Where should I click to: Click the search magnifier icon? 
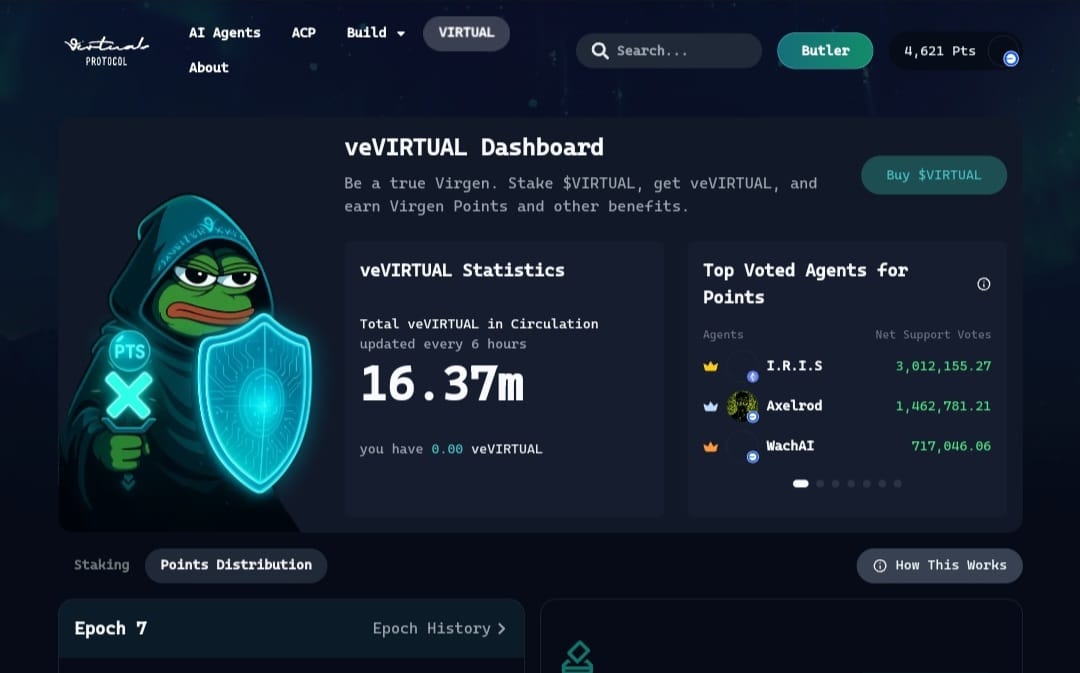(x=600, y=51)
